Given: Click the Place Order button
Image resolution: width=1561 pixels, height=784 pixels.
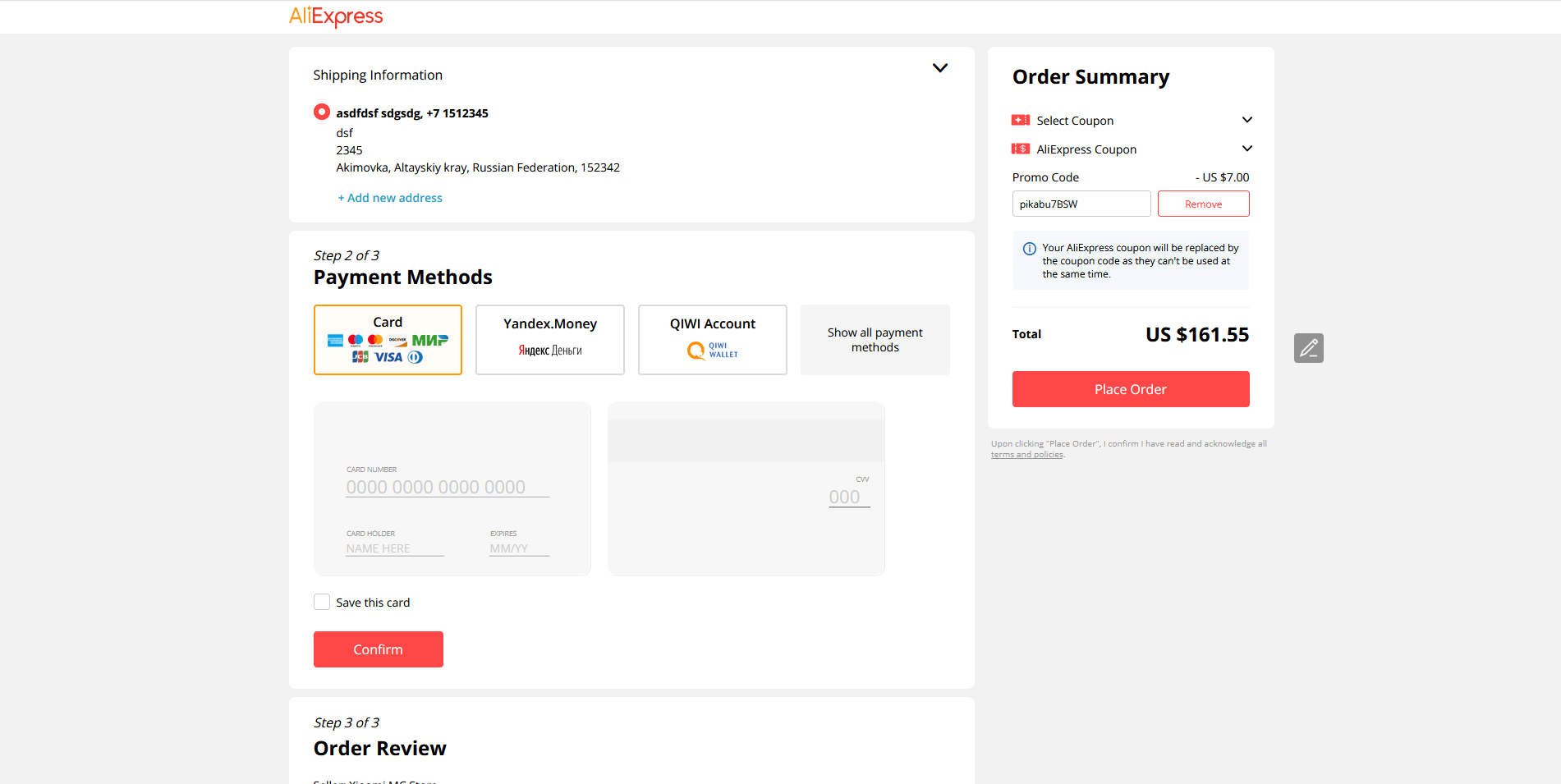Looking at the screenshot, I should click(x=1131, y=389).
